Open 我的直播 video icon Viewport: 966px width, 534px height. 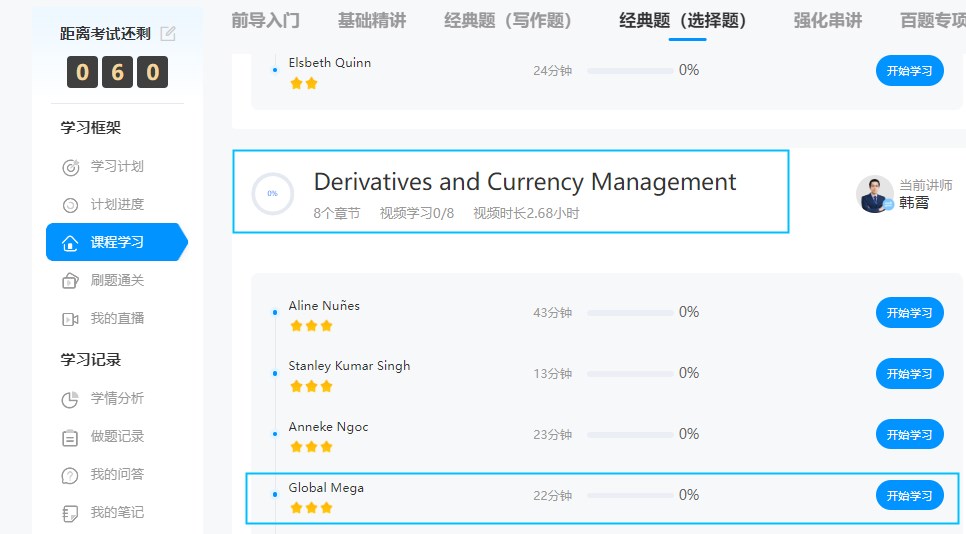pyautogui.click(x=70, y=319)
